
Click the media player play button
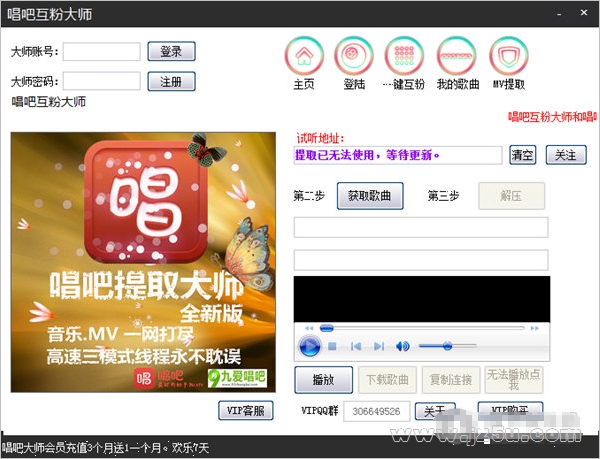[x=309, y=346]
